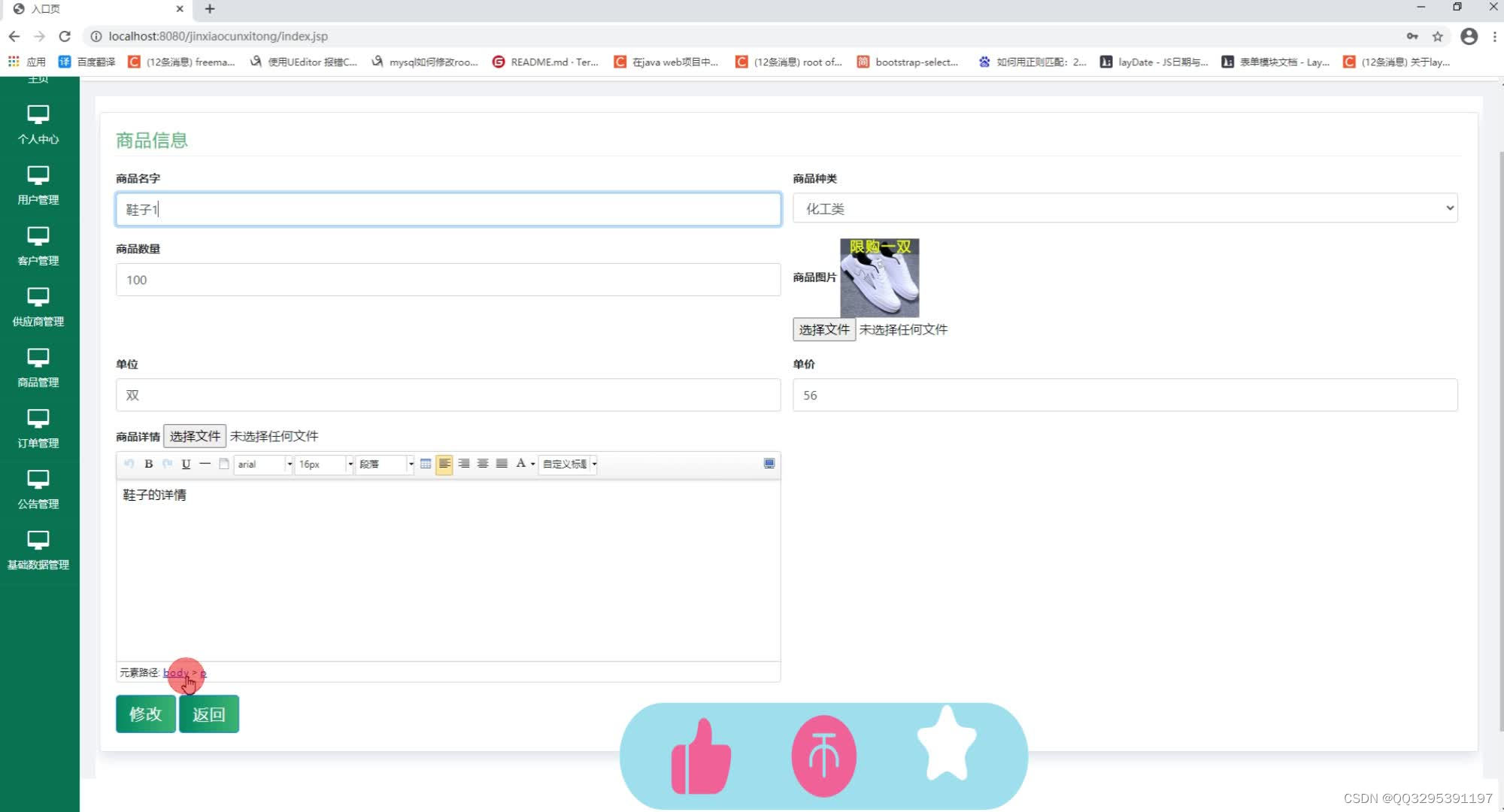Click the editor blank document icon
This screenshot has width=1504, height=812.
coord(223,464)
